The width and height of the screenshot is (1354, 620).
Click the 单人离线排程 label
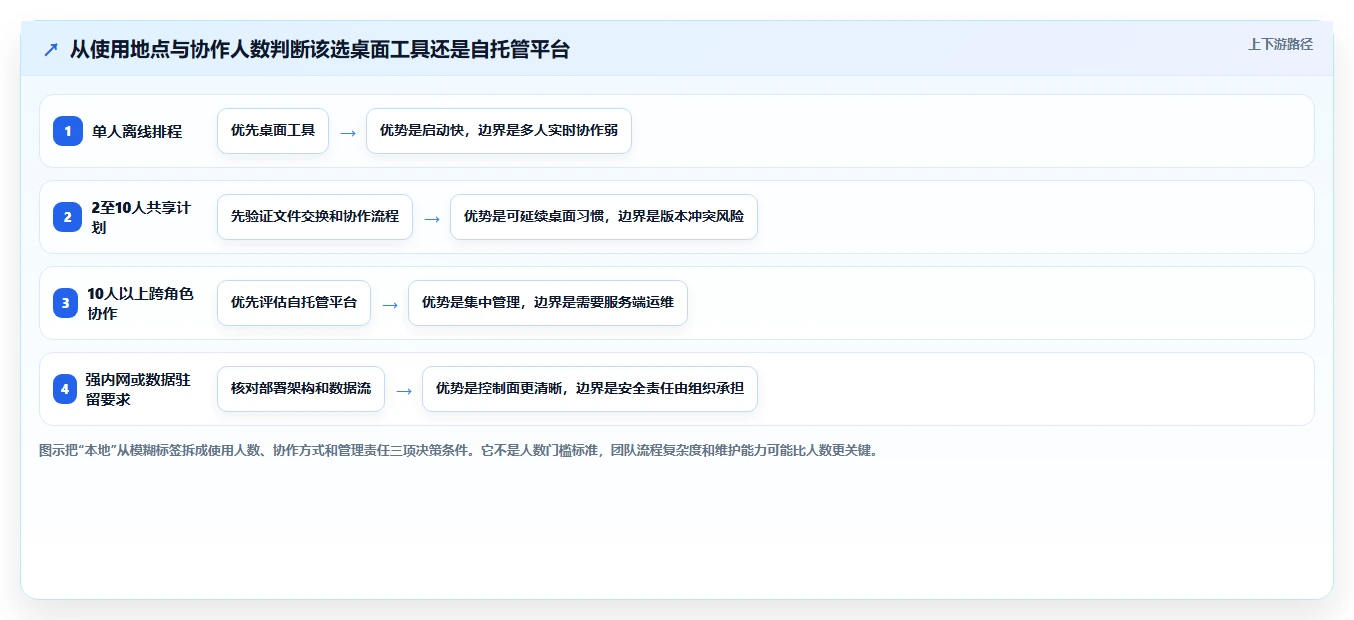[x=137, y=131]
